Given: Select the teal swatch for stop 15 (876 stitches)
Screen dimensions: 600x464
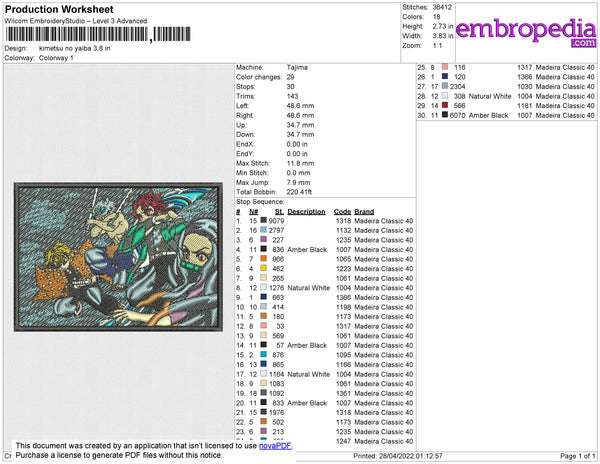Looking at the screenshot, I should pos(263,355).
